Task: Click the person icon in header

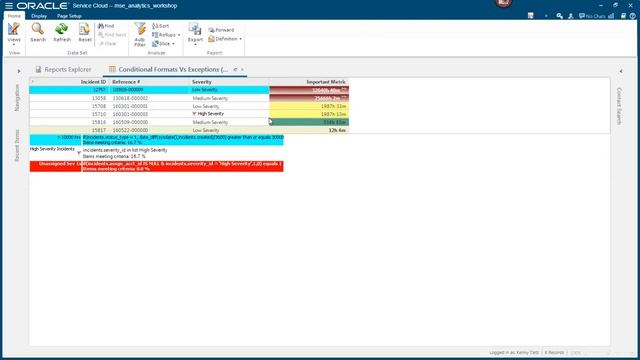Action: click(x=570, y=16)
